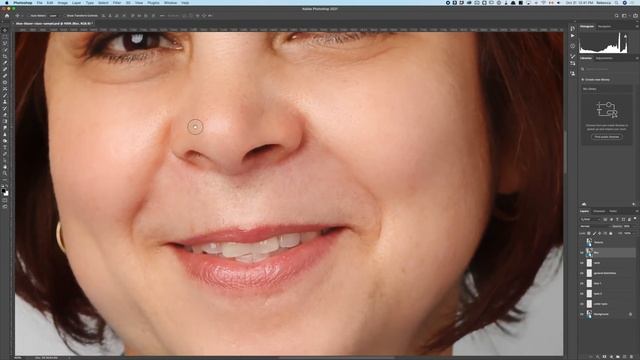Open the Image menu
Viewport: 640px width, 360px height.
63,3
